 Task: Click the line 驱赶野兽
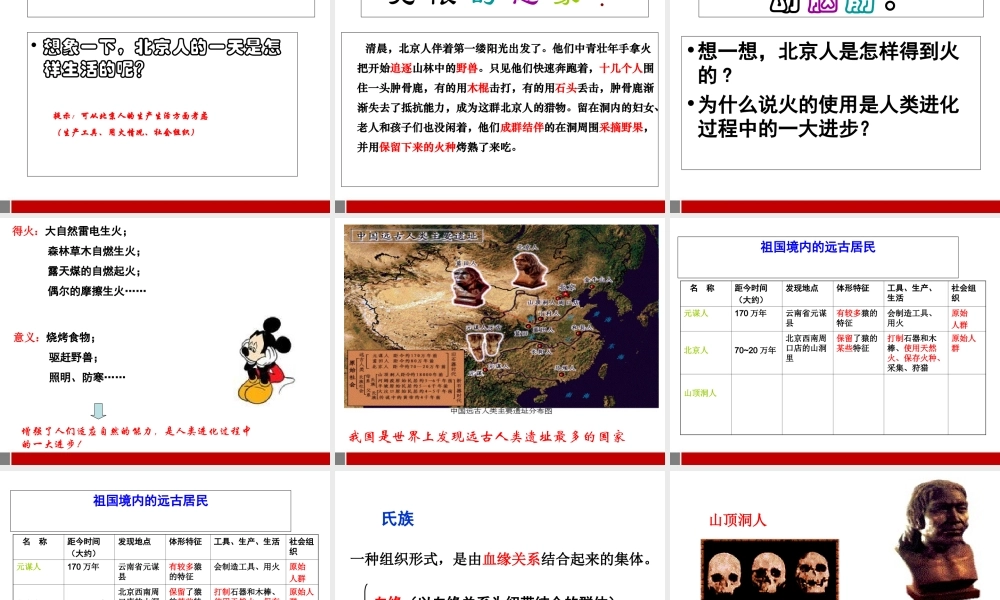(x=73, y=358)
